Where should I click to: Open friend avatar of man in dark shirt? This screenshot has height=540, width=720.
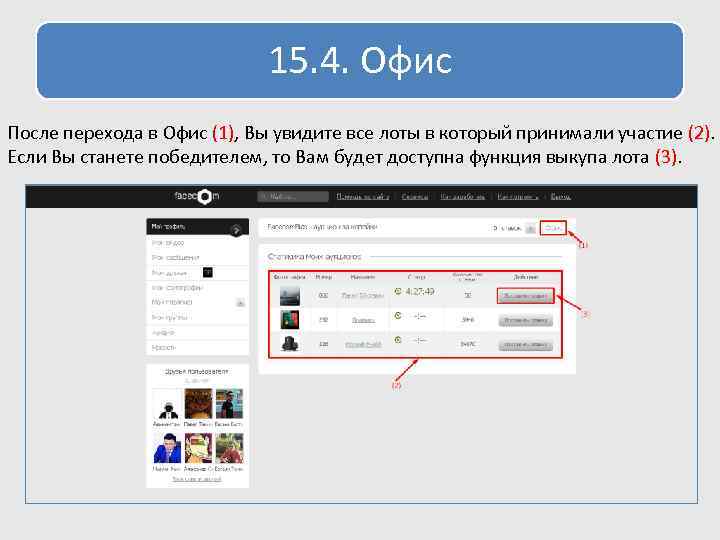tap(229, 404)
